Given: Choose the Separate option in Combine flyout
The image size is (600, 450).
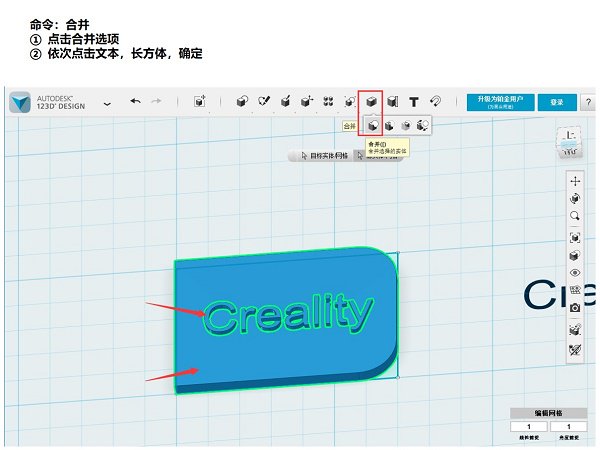Looking at the screenshot, I should tap(422, 126).
